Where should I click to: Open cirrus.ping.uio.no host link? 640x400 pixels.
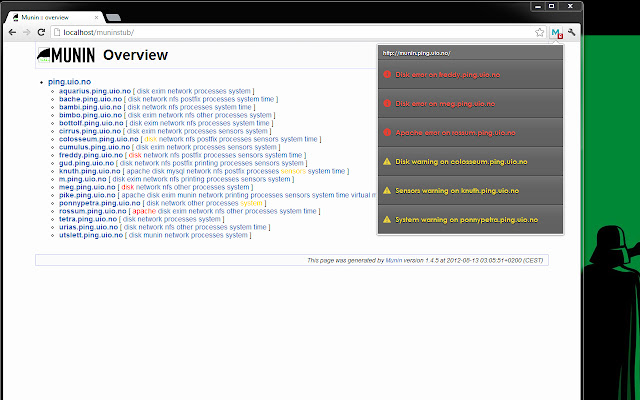[90, 131]
